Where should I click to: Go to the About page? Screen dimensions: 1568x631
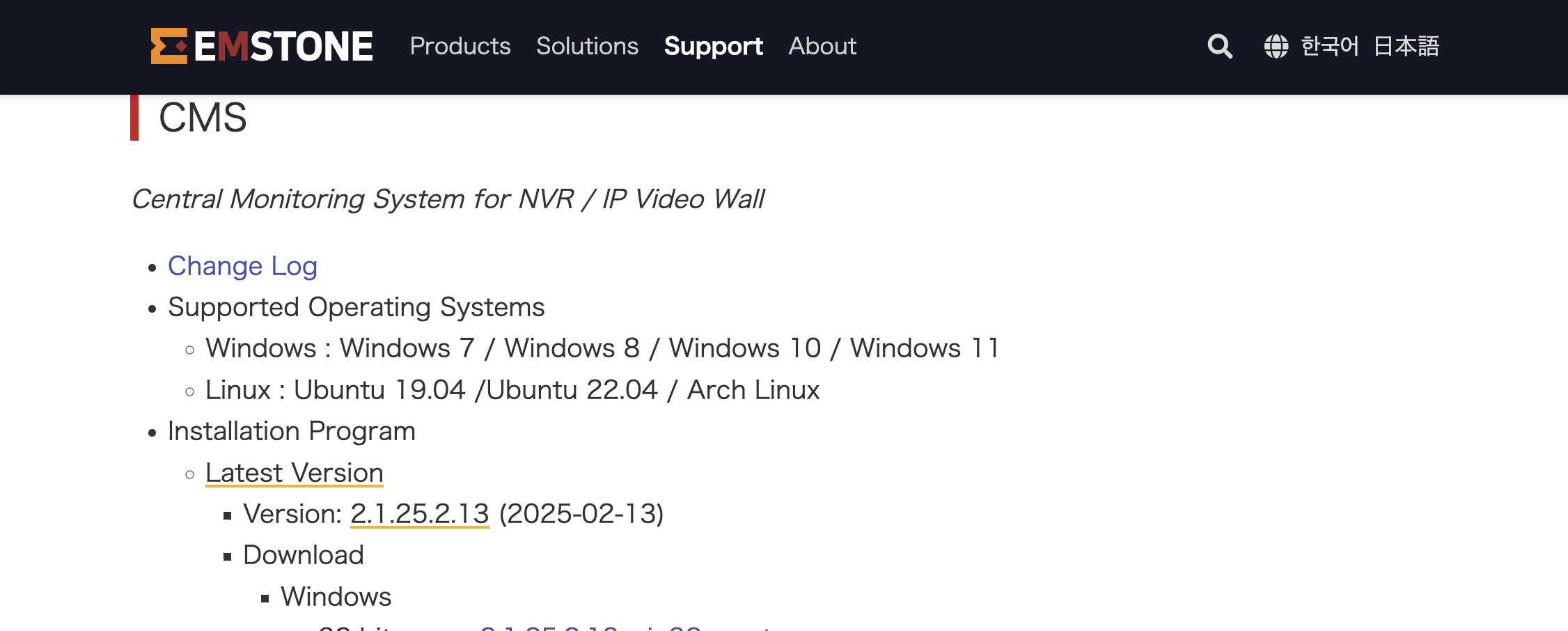pos(822,46)
